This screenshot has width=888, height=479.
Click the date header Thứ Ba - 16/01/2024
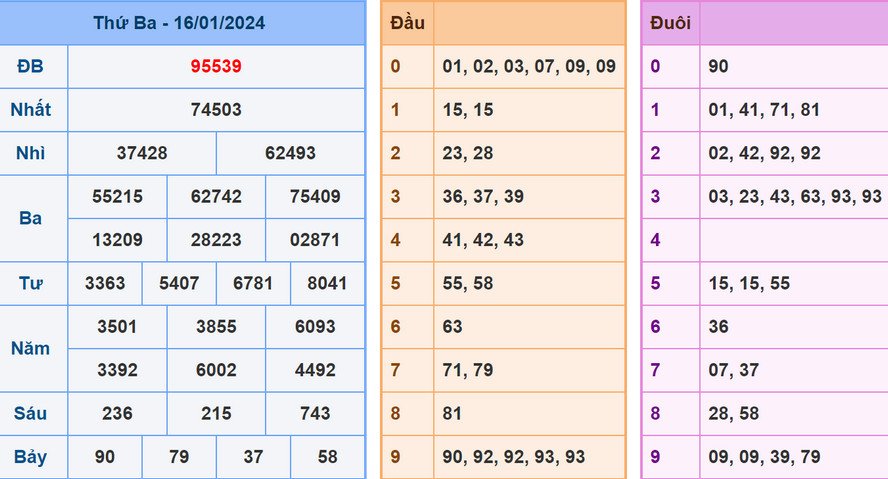[180, 23]
